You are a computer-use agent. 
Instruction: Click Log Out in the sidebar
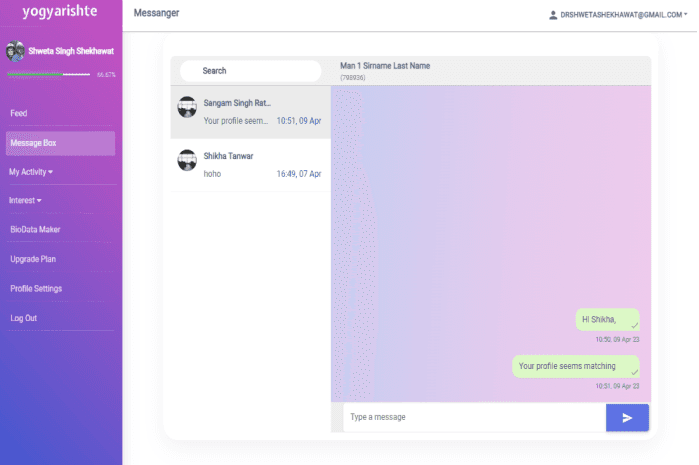(24, 318)
